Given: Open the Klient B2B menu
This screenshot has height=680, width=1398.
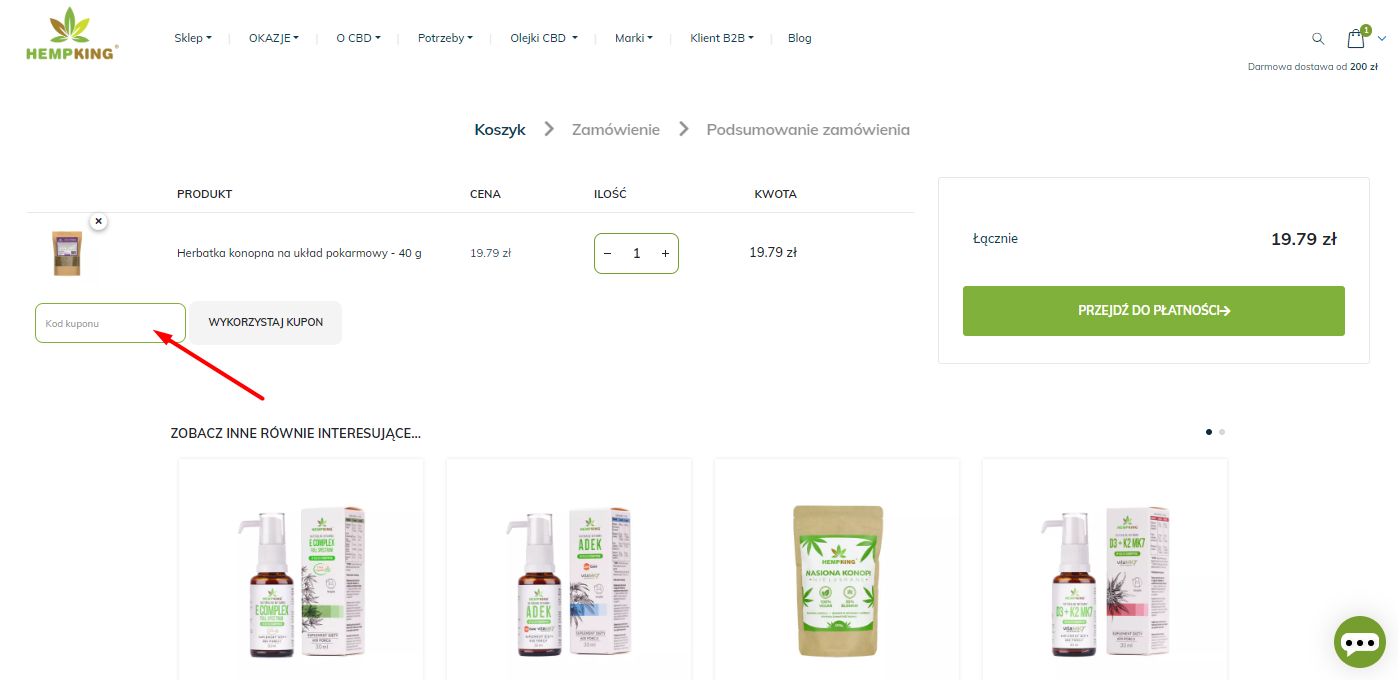Looking at the screenshot, I should (722, 38).
